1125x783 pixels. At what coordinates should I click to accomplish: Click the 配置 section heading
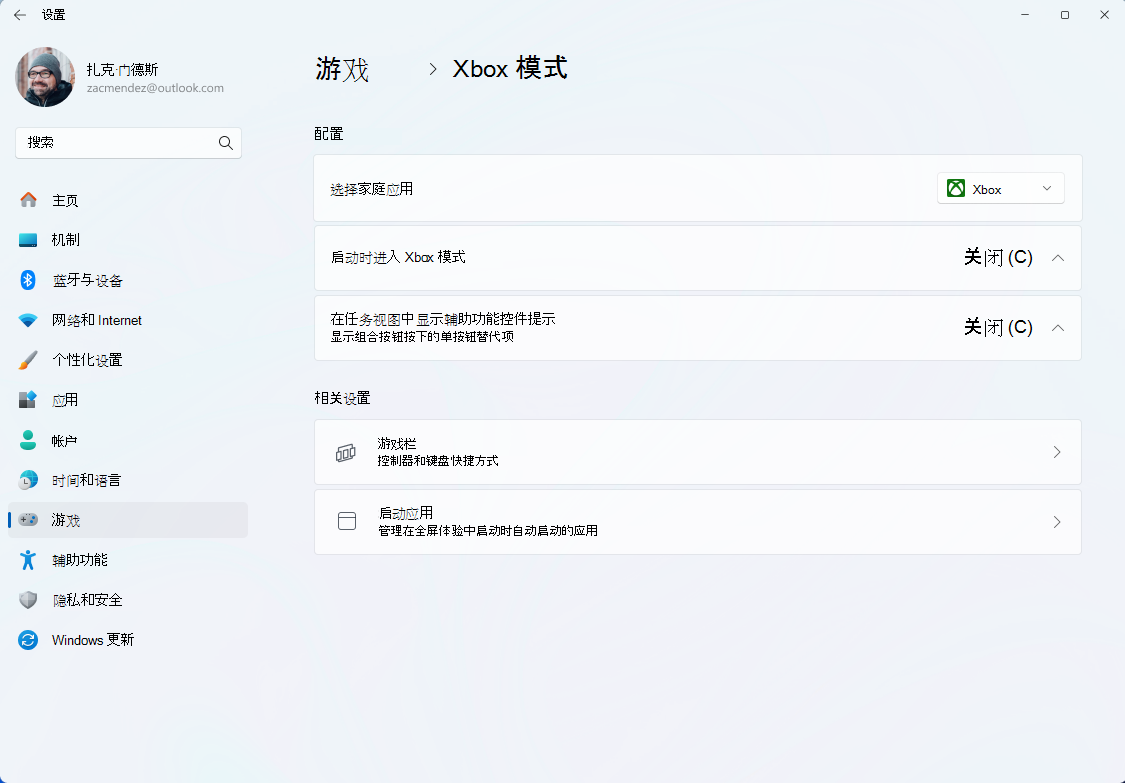(x=329, y=134)
